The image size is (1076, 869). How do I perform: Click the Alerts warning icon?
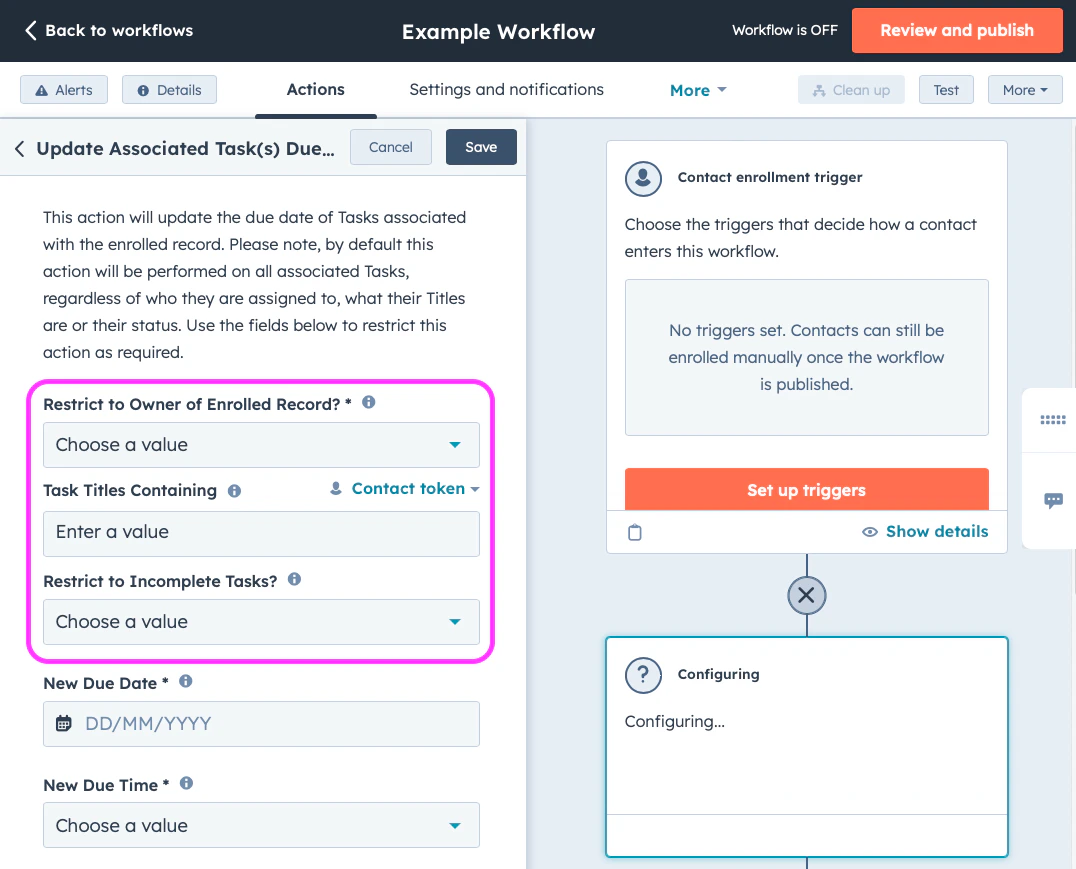pyautogui.click(x=42, y=89)
